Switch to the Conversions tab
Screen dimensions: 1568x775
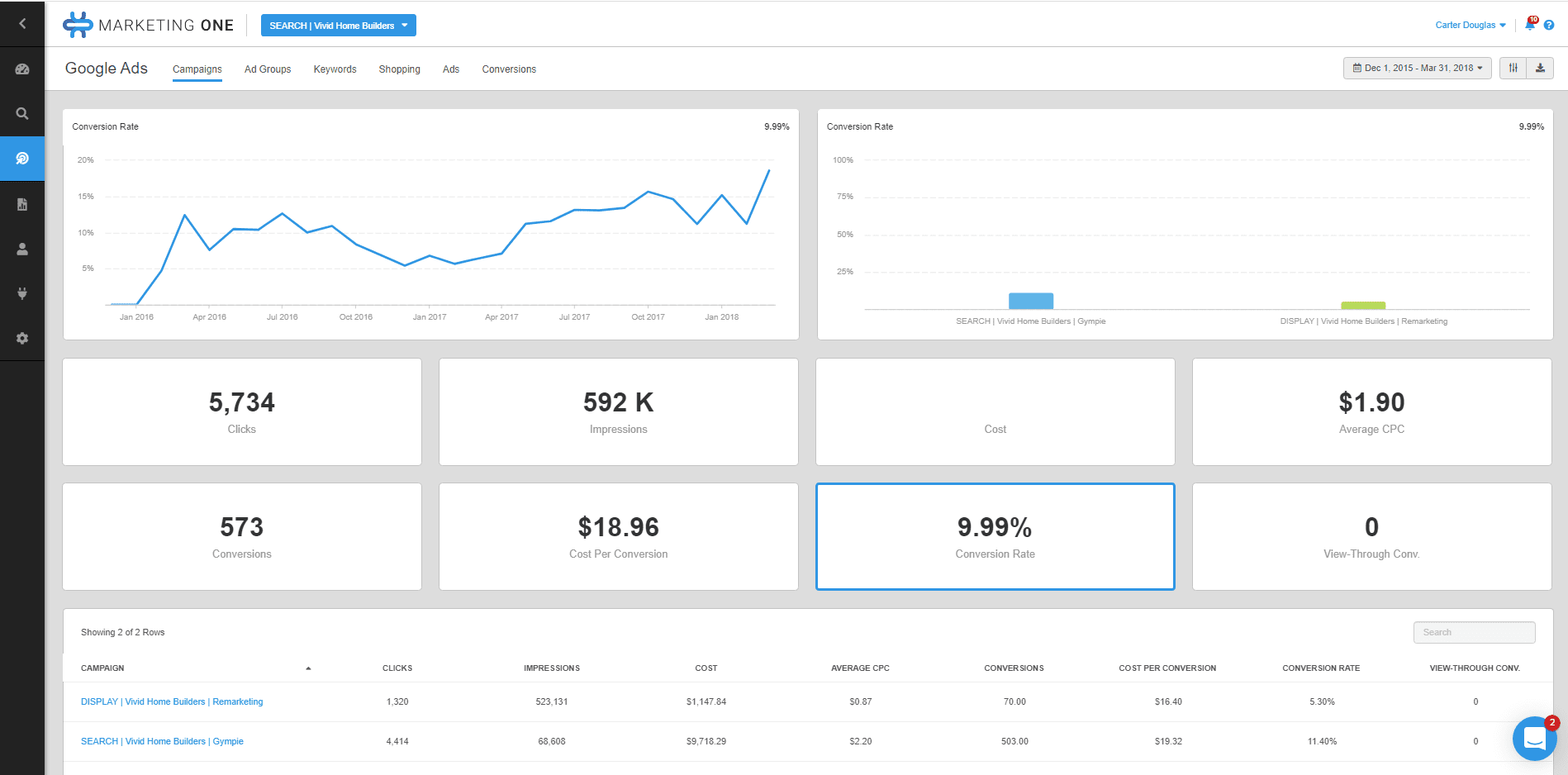click(509, 69)
